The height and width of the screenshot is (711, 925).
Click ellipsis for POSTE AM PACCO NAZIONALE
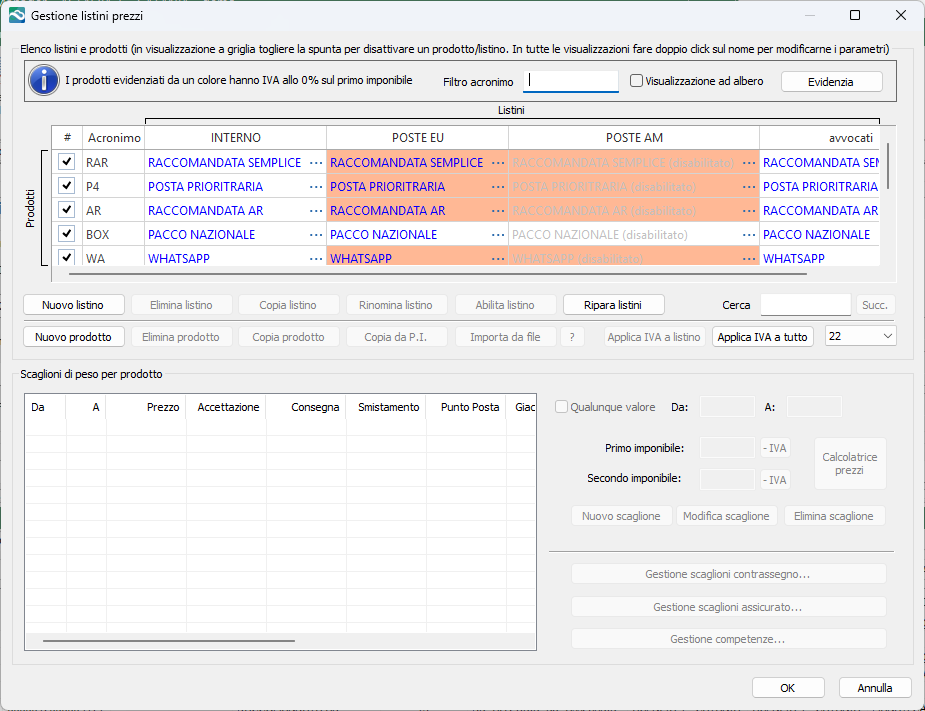[749, 235]
